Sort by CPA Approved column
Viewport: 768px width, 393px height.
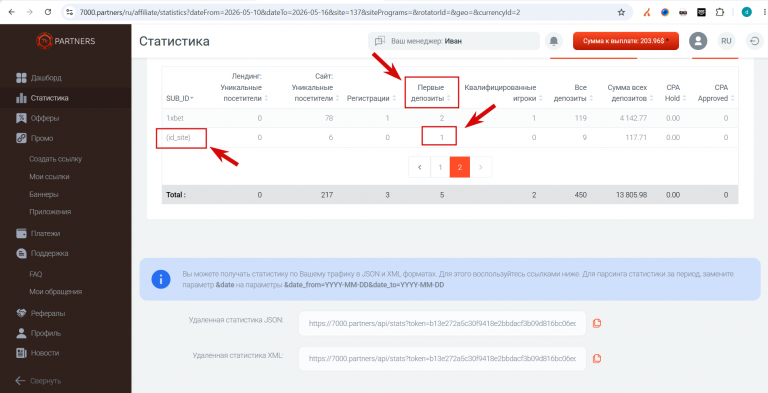716,93
